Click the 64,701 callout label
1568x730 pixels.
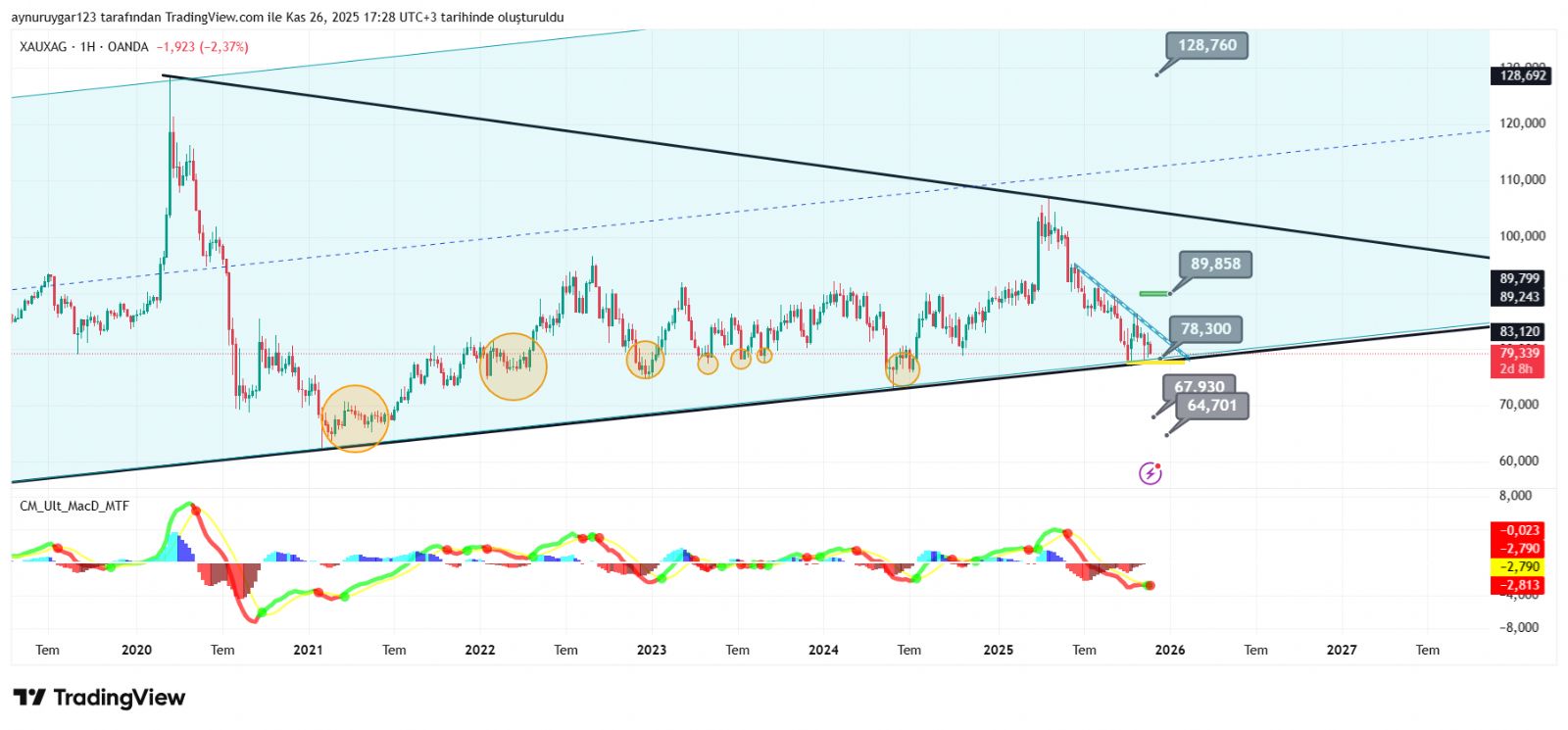[x=1211, y=406]
